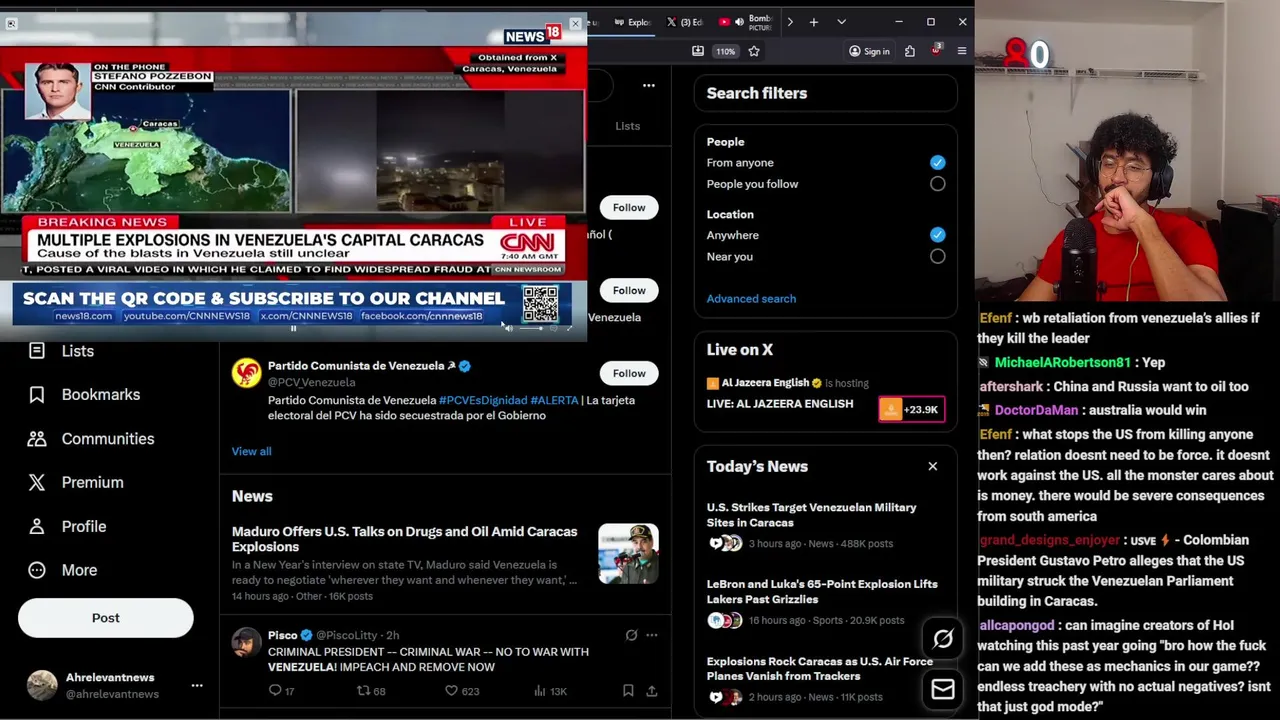Click the middle Follow button above PCV
The height and width of the screenshot is (720, 1280).
click(629, 290)
